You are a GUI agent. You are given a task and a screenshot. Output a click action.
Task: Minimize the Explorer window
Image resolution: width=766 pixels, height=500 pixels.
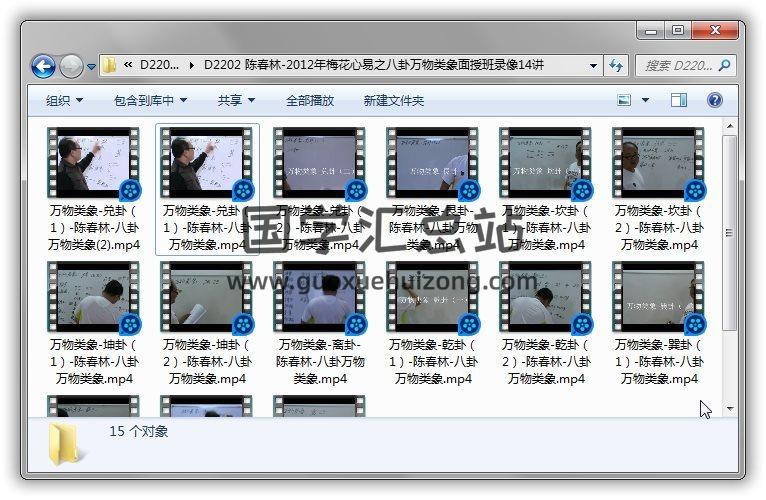(651, 30)
